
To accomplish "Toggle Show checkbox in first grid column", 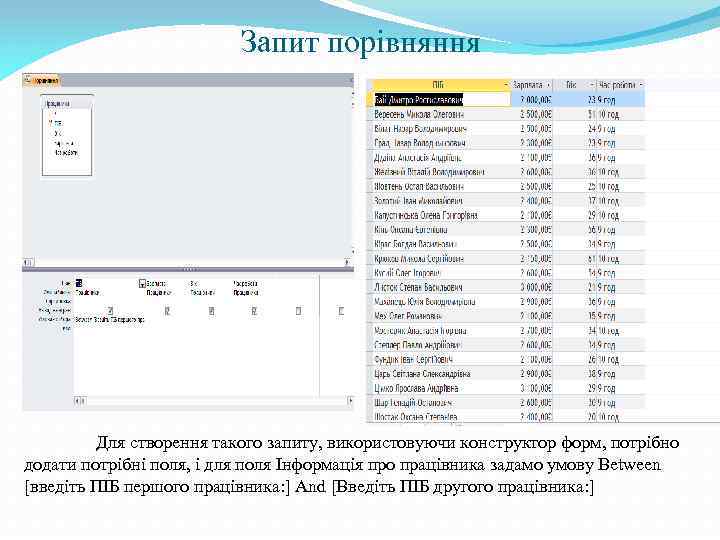I will (110, 311).
